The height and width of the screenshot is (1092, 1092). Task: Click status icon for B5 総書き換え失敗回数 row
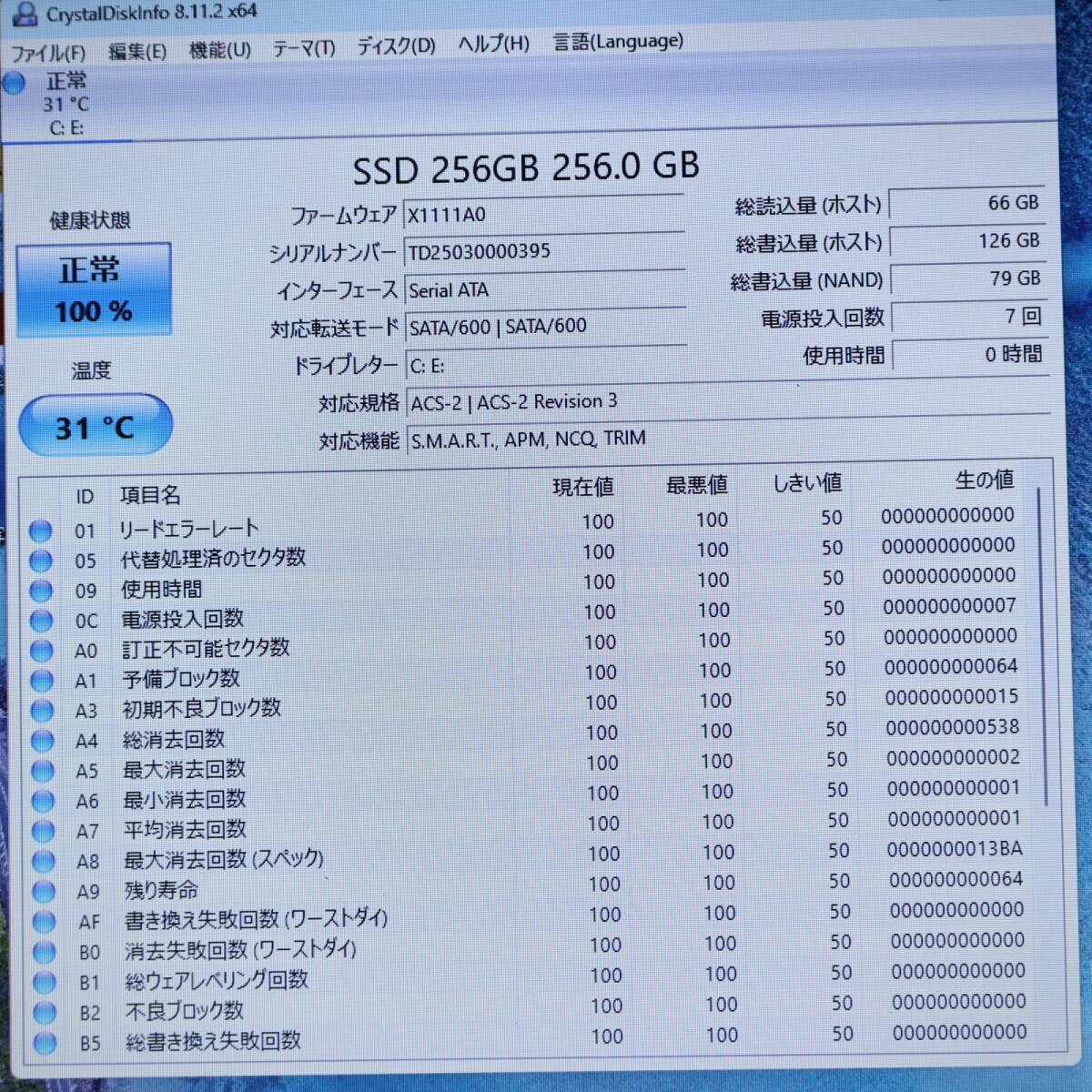click(x=45, y=1043)
